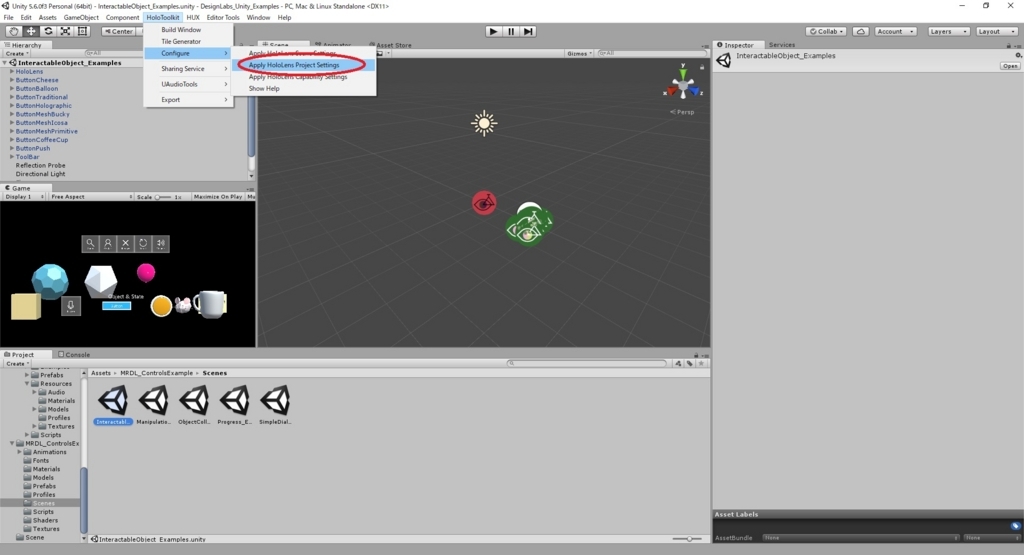Select the Rect transform tool

coord(82,31)
